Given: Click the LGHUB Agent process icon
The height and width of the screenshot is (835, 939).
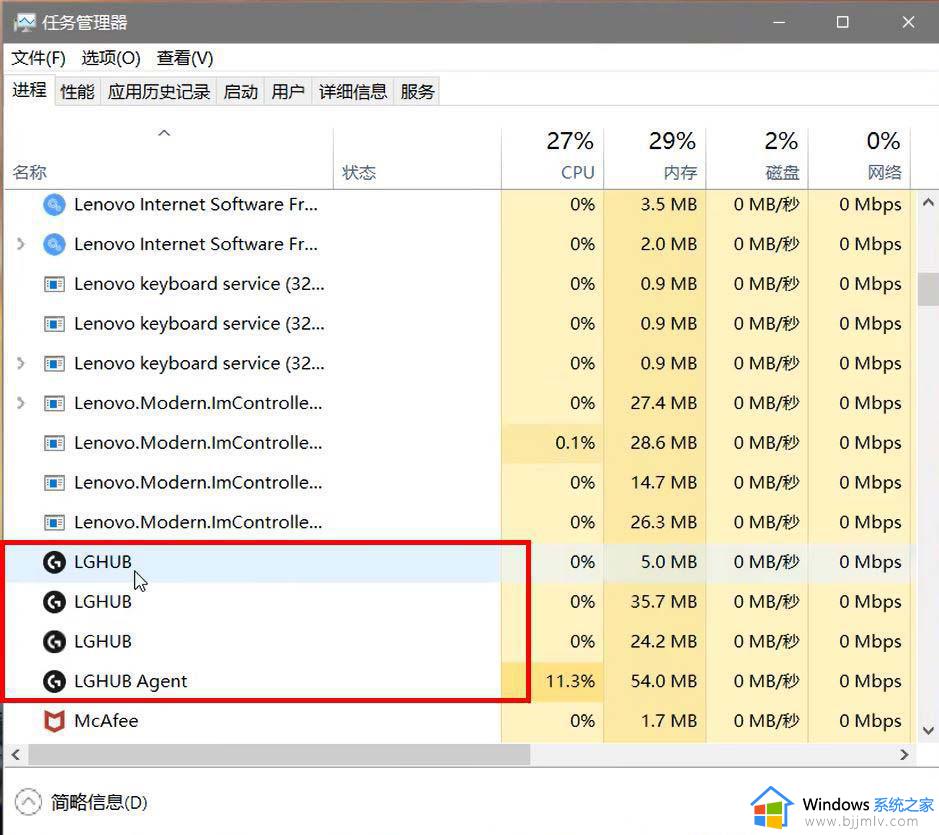Looking at the screenshot, I should 54,681.
